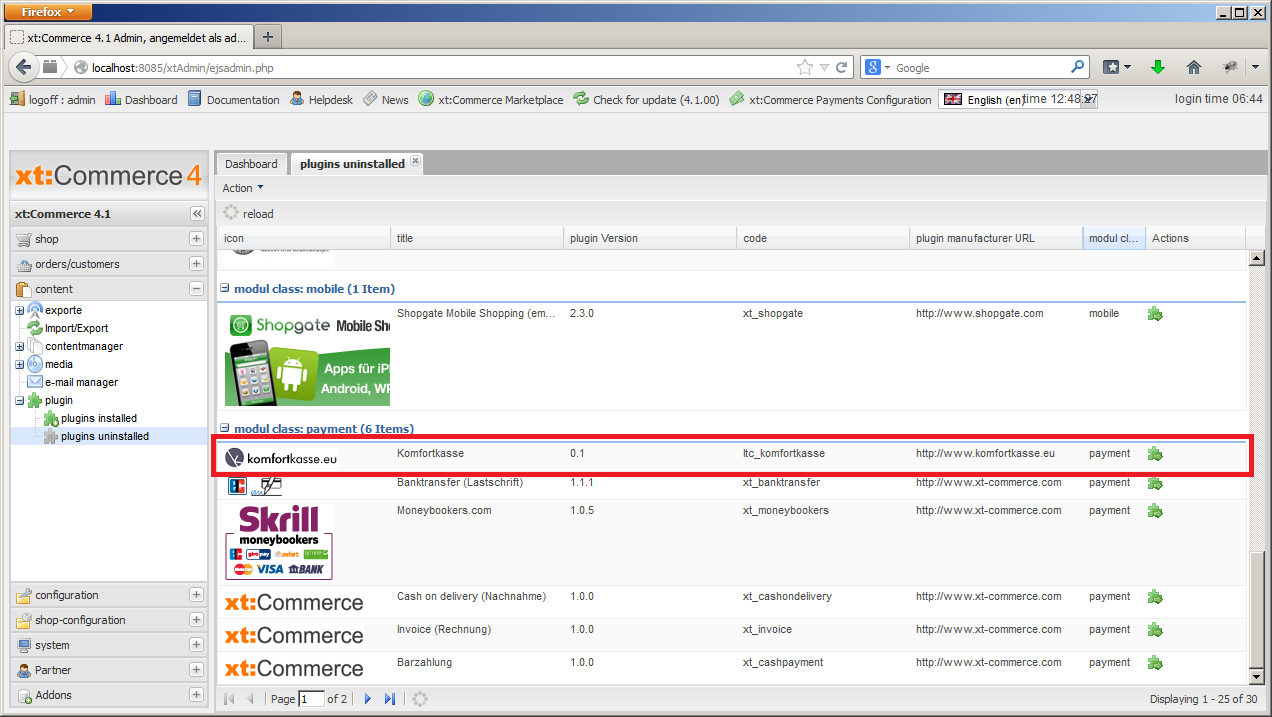Install the Komfortkasse plugin via puzzle icon
The height and width of the screenshot is (717, 1272).
click(x=1155, y=454)
